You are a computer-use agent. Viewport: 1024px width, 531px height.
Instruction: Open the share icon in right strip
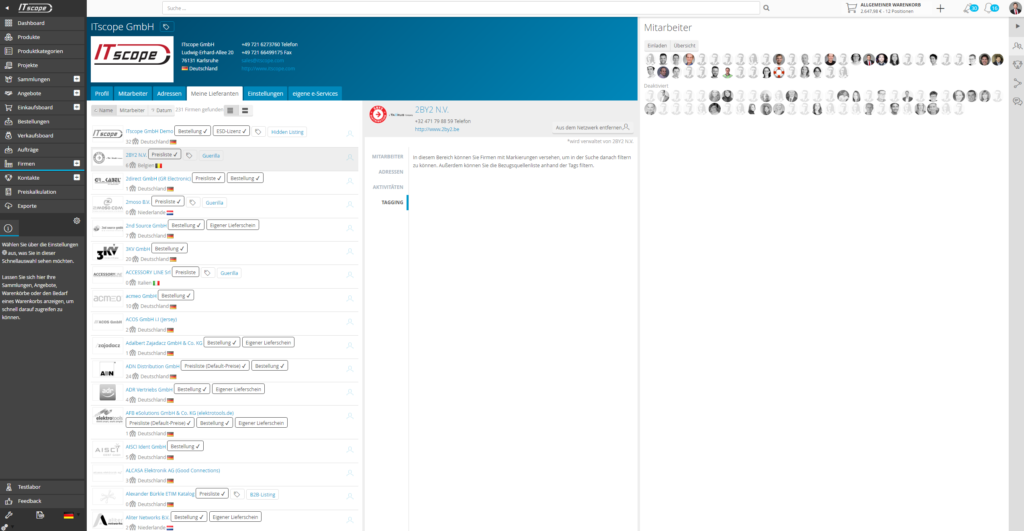[x=1017, y=83]
